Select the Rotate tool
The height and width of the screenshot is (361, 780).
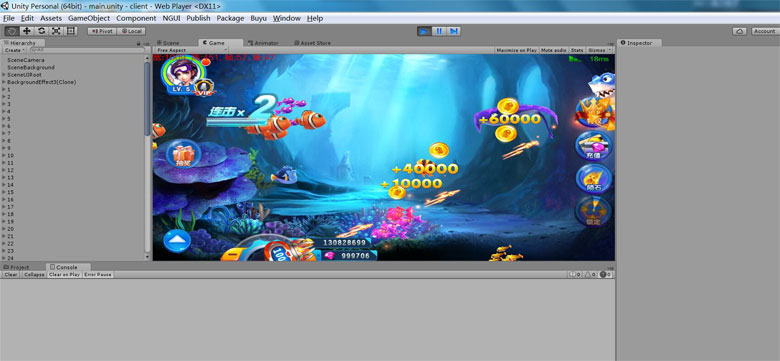pos(42,31)
